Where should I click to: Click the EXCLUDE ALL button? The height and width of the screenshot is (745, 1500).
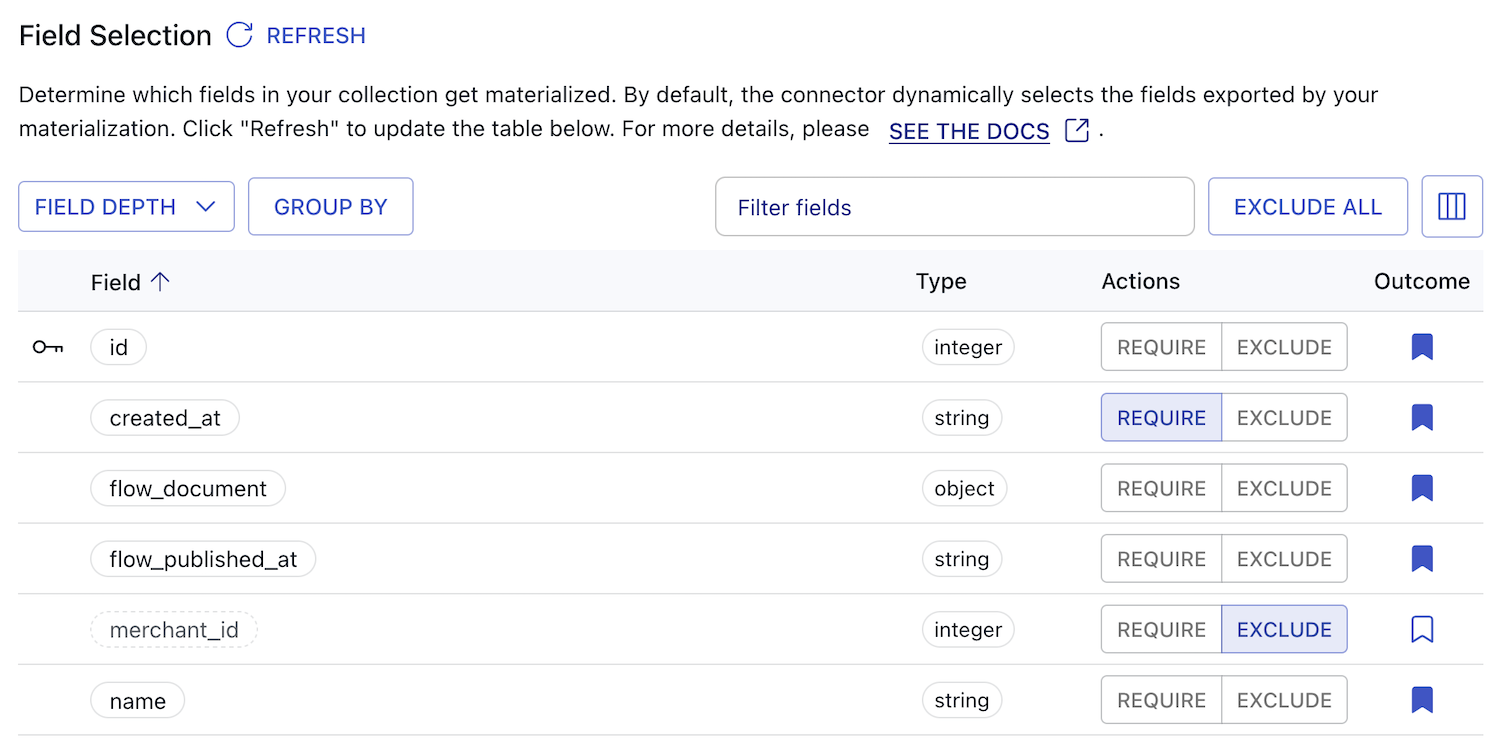coord(1307,206)
